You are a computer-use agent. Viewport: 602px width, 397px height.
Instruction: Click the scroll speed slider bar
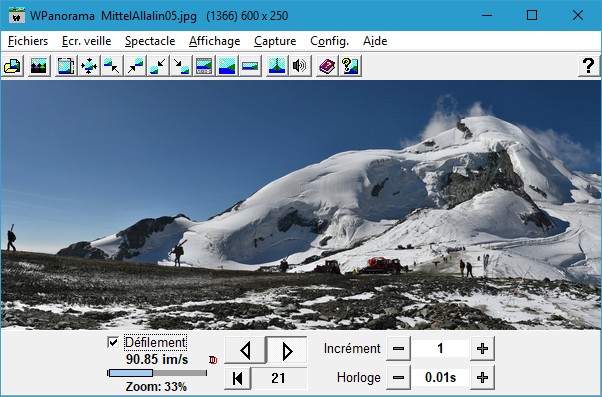pos(157,373)
